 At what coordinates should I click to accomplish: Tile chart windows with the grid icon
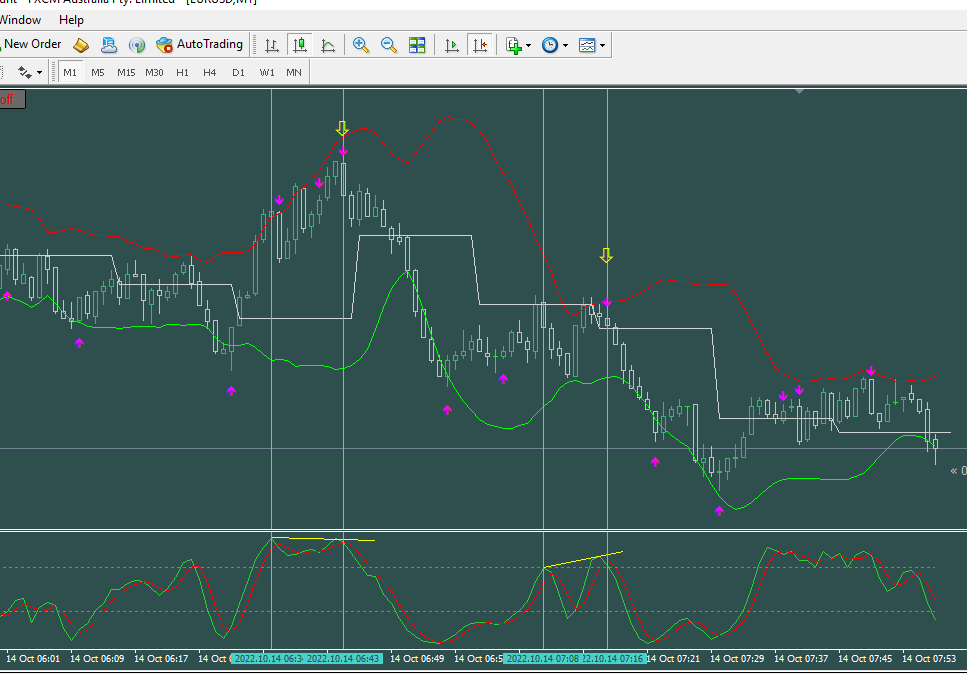click(x=417, y=45)
